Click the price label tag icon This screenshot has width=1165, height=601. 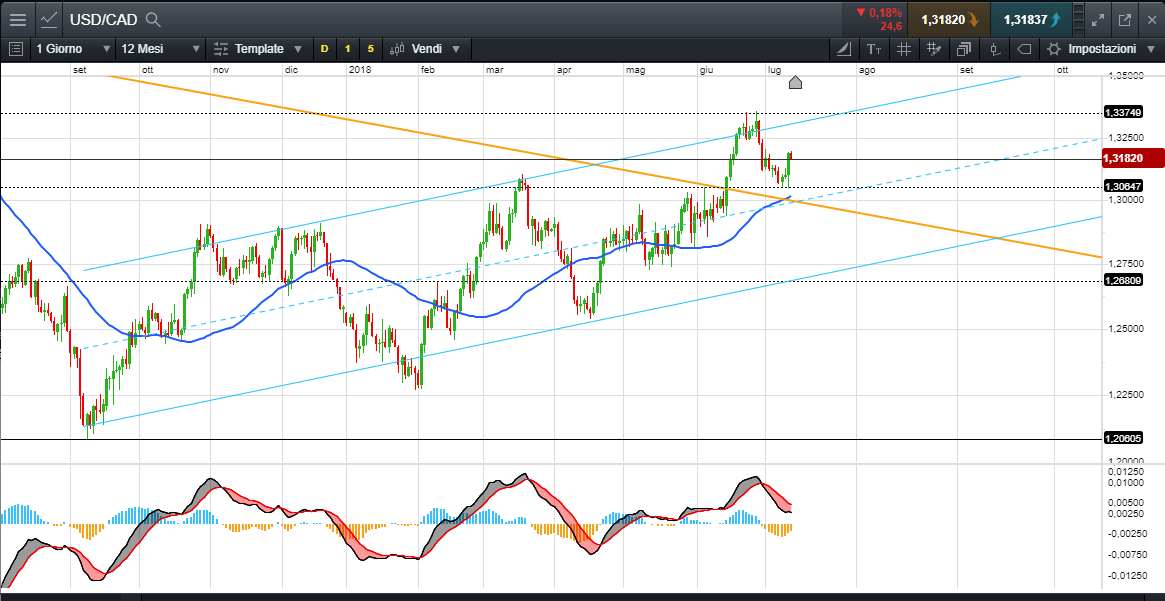point(1024,50)
